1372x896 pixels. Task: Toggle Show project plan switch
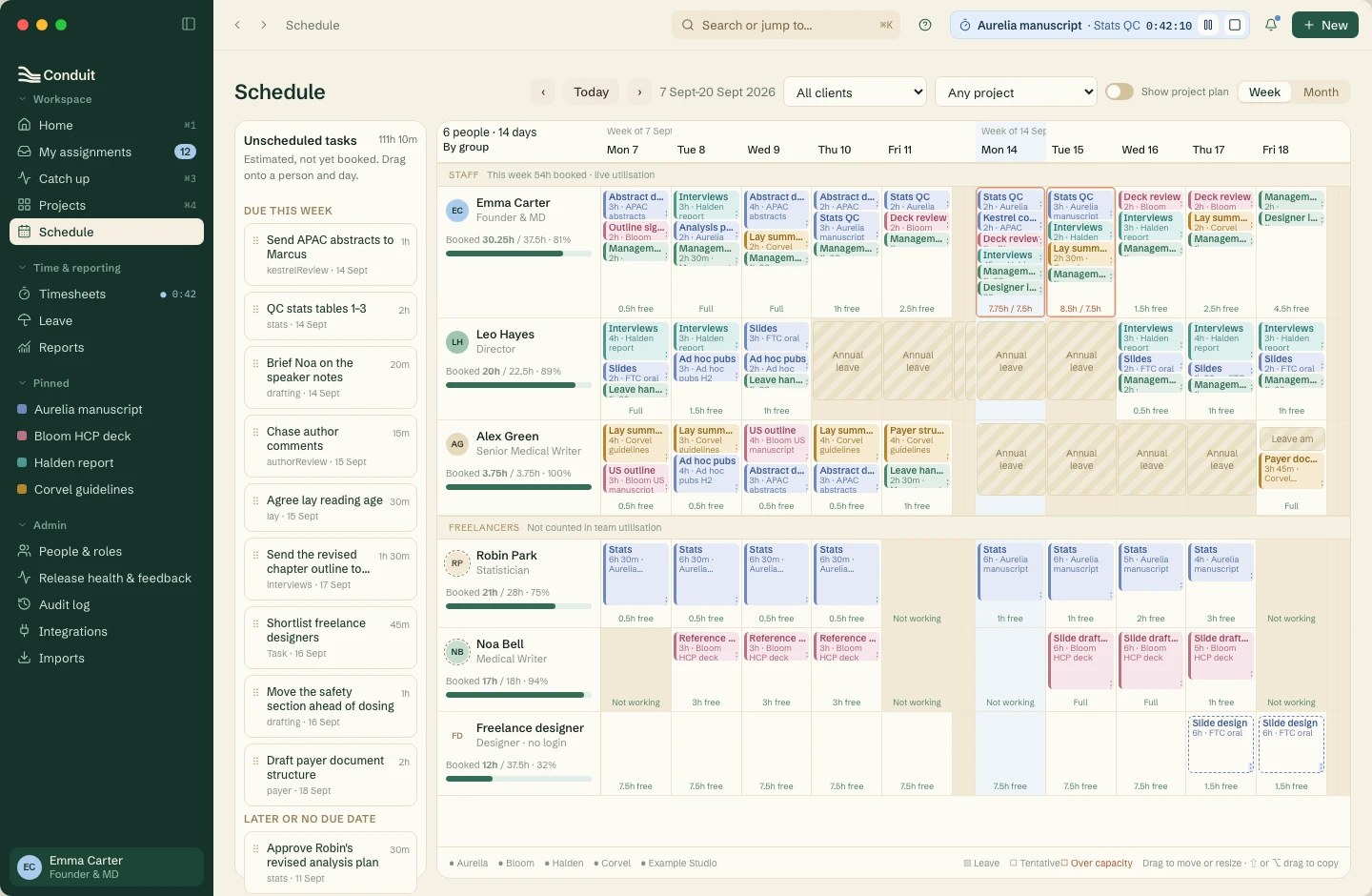point(1120,92)
